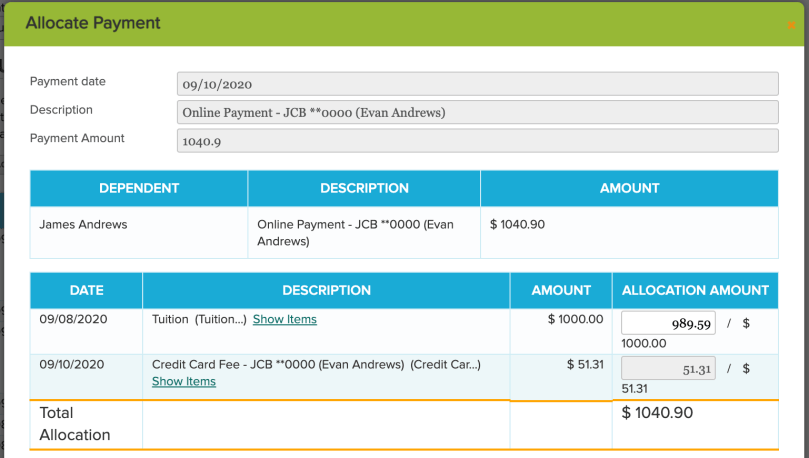Click the Credit Card Fee allocation input
The height and width of the screenshot is (458, 809).
668,369
